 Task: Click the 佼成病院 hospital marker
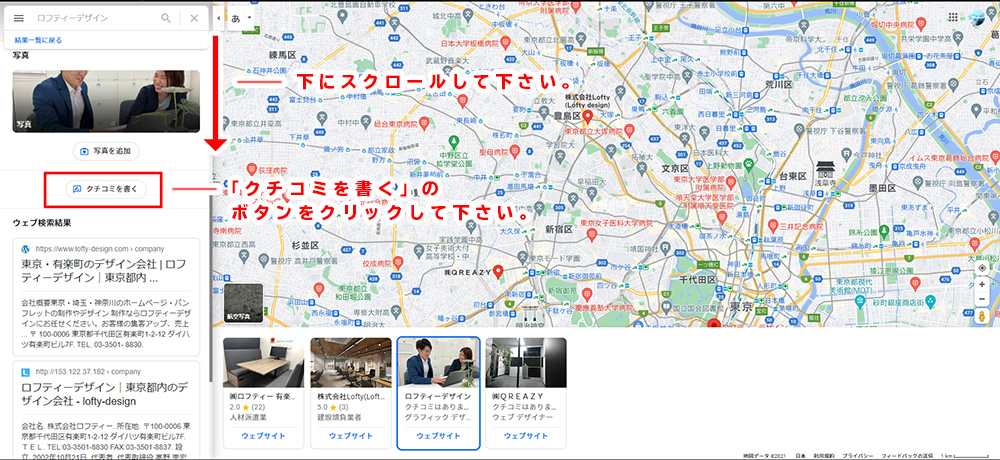click(x=399, y=262)
